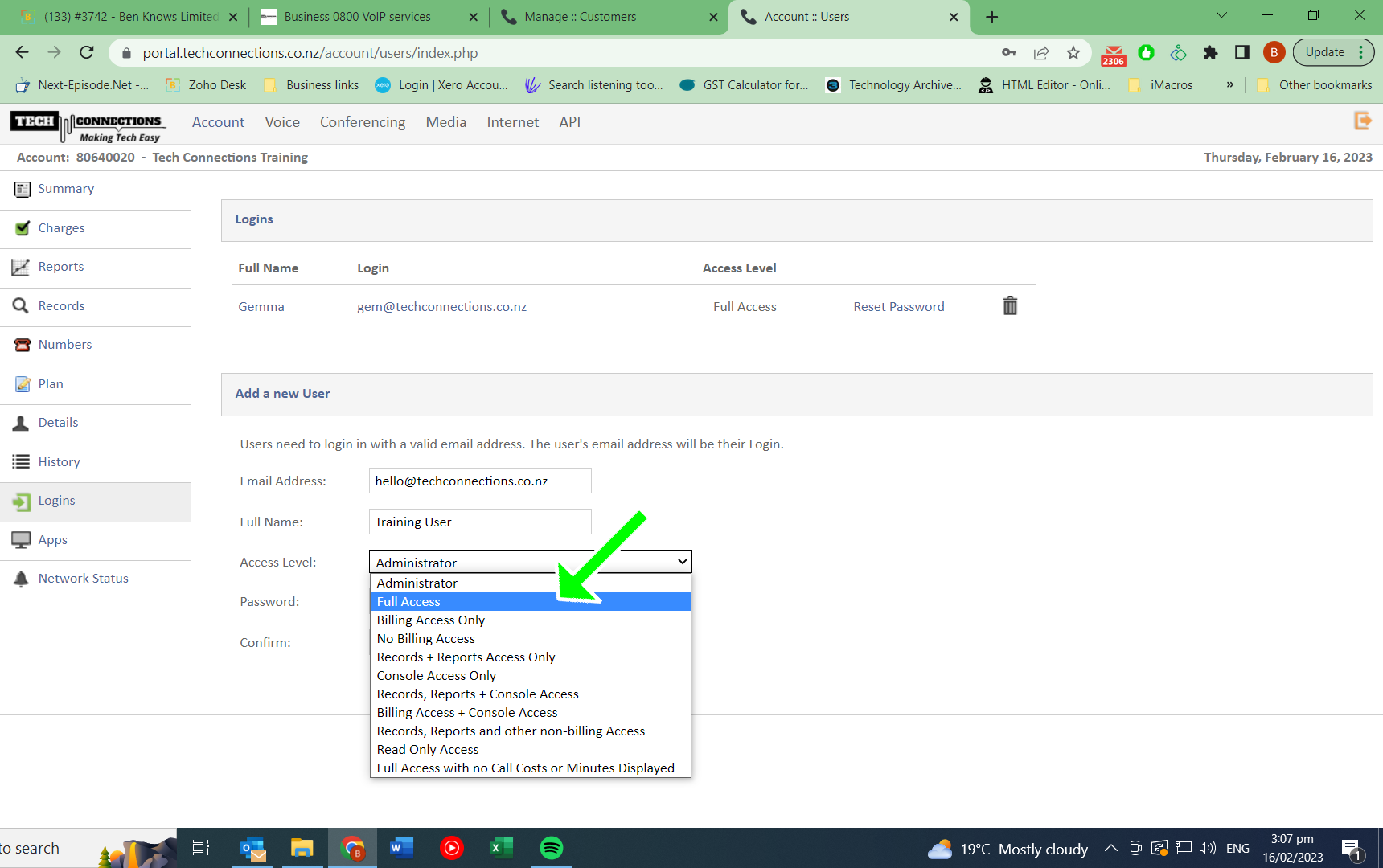1383x868 pixels.
Task: Choose Records + Reports Access Only
Action: pos(531,657)
